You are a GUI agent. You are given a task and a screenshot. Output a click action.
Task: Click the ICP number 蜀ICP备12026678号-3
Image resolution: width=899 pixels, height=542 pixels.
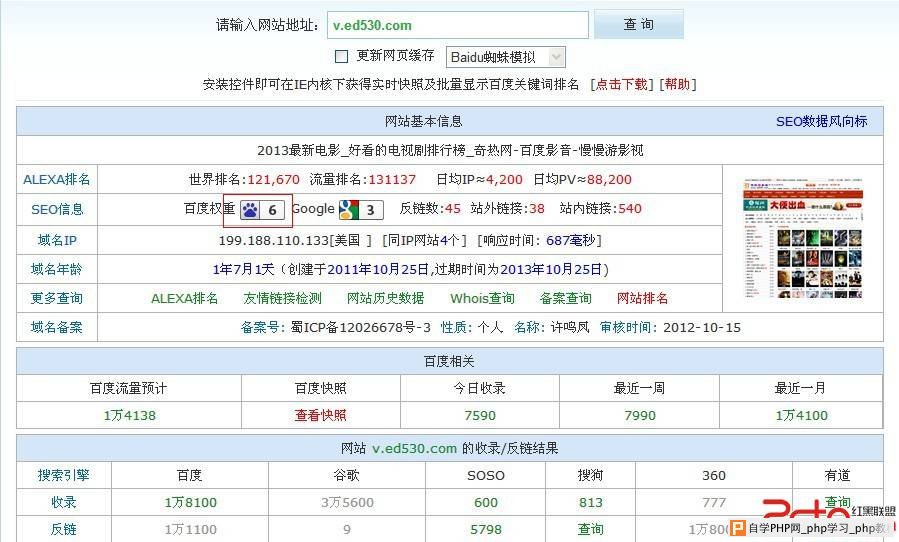pyautogui.click(x=361, y=327)
